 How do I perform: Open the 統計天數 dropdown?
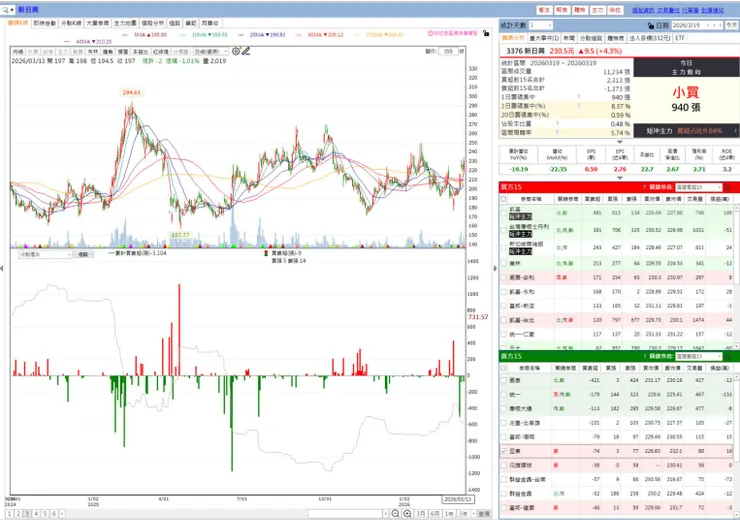pos(541,25)
